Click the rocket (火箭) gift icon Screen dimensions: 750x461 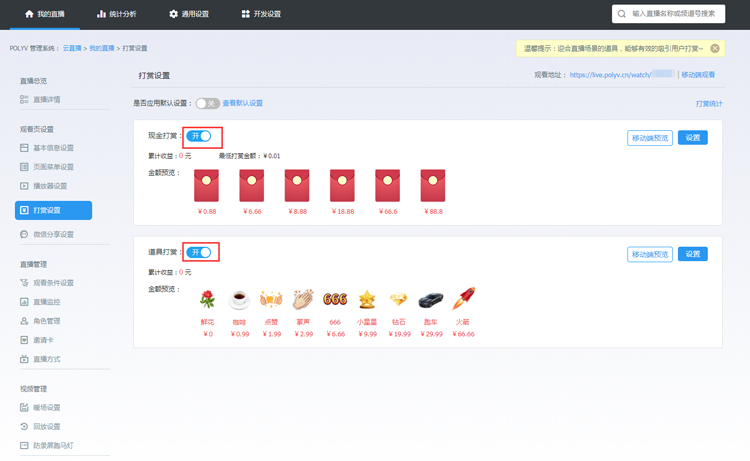pos(463,299)
